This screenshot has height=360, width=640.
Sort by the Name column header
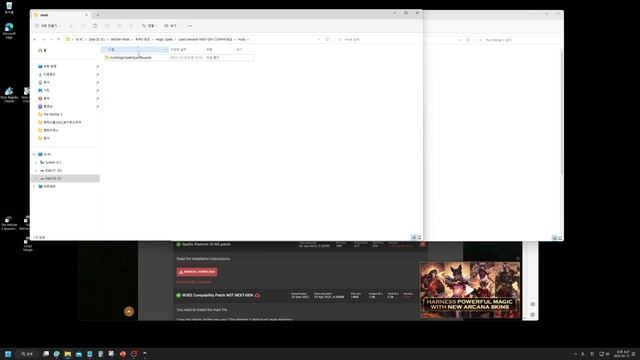(135, 49)
